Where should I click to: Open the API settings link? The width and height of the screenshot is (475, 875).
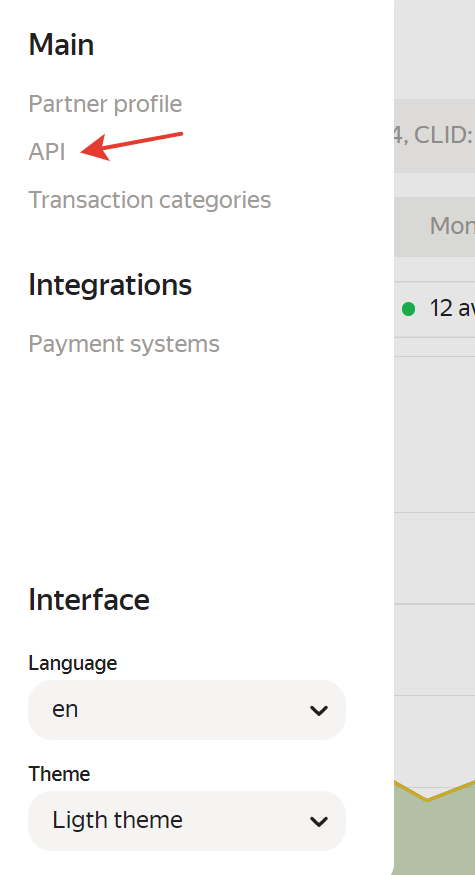tap(47, 152)
